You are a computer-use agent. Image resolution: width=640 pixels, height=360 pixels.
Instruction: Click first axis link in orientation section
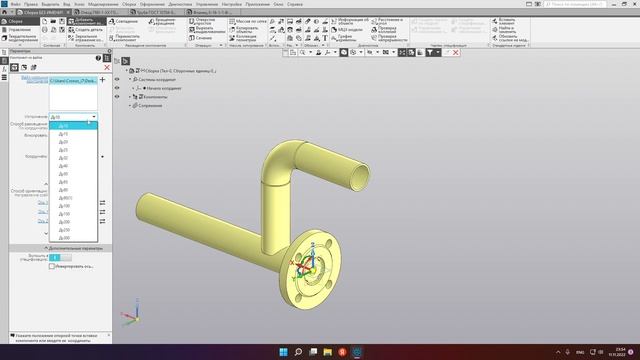tap(43, 203)
